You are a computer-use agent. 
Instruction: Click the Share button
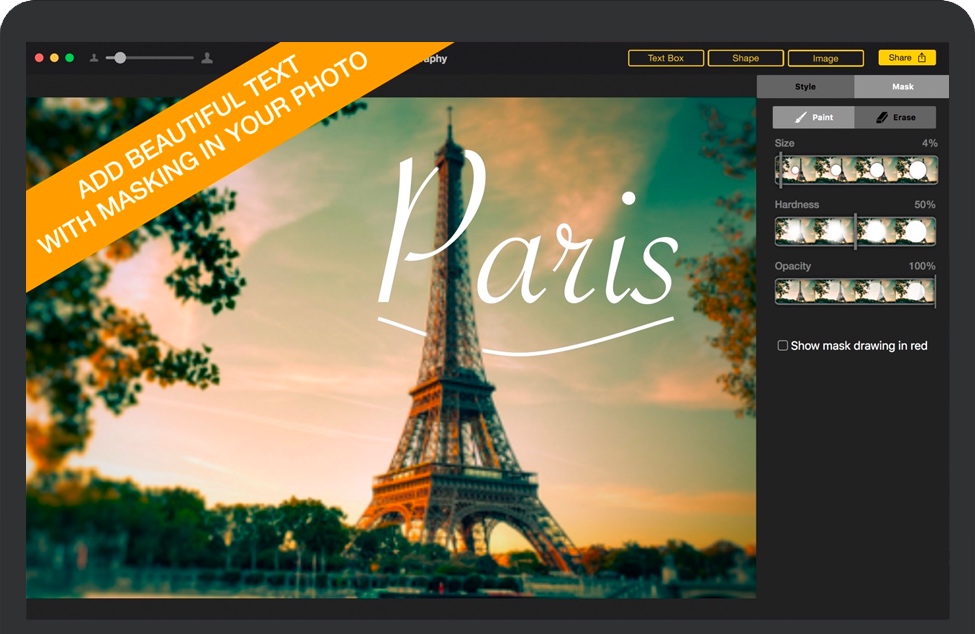click(904, 57)
